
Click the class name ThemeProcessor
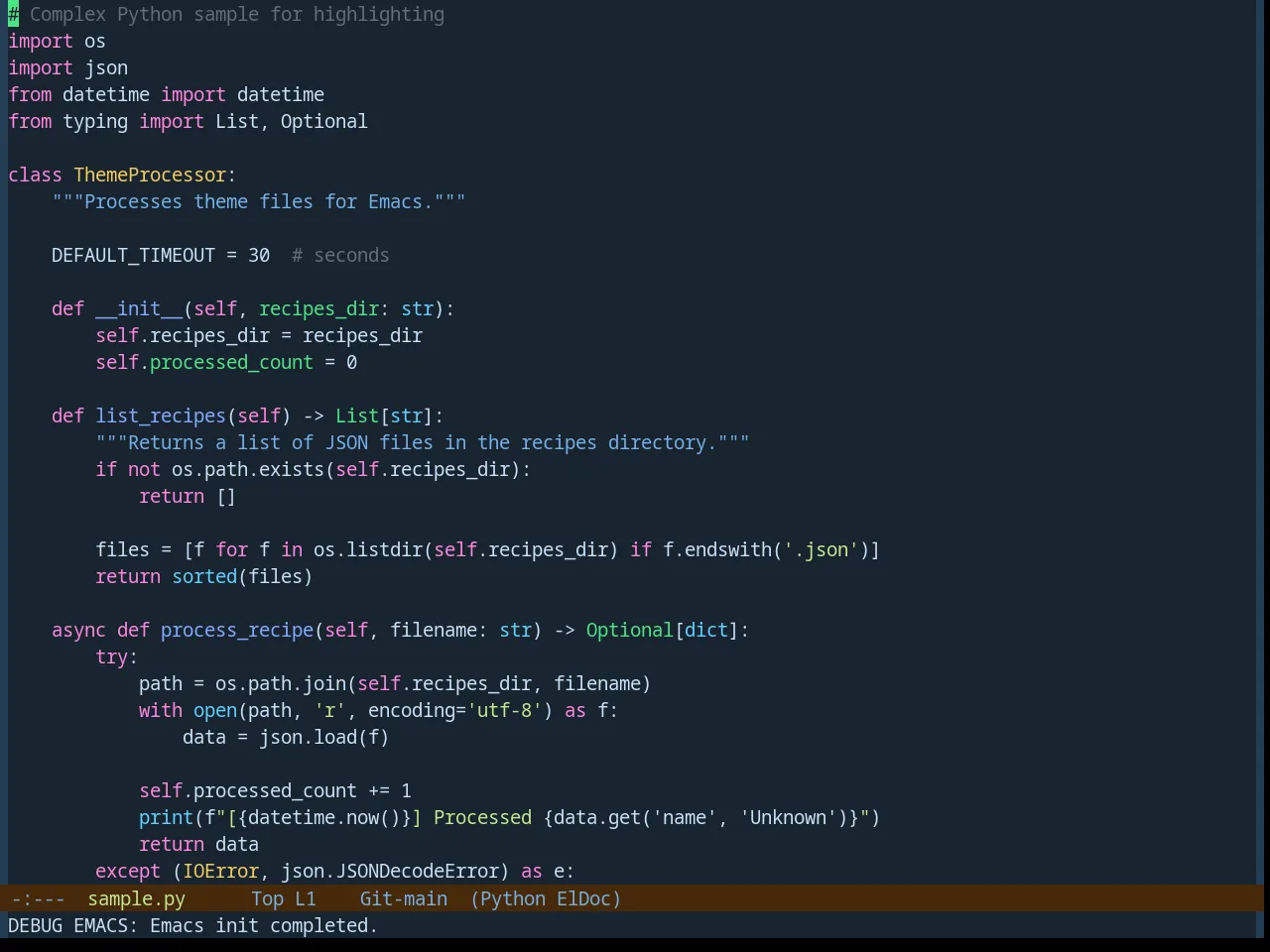150,175
